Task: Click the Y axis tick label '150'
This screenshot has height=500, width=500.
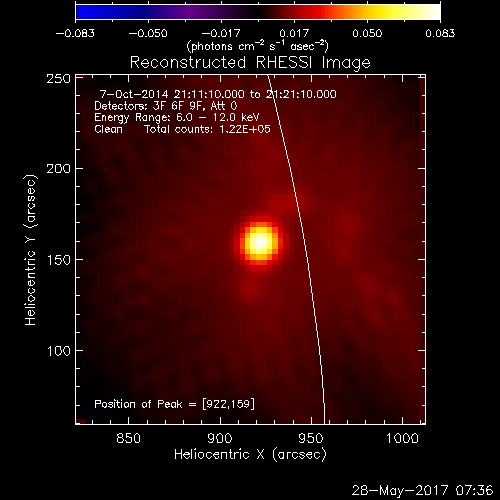Action: tap(59, 260)
